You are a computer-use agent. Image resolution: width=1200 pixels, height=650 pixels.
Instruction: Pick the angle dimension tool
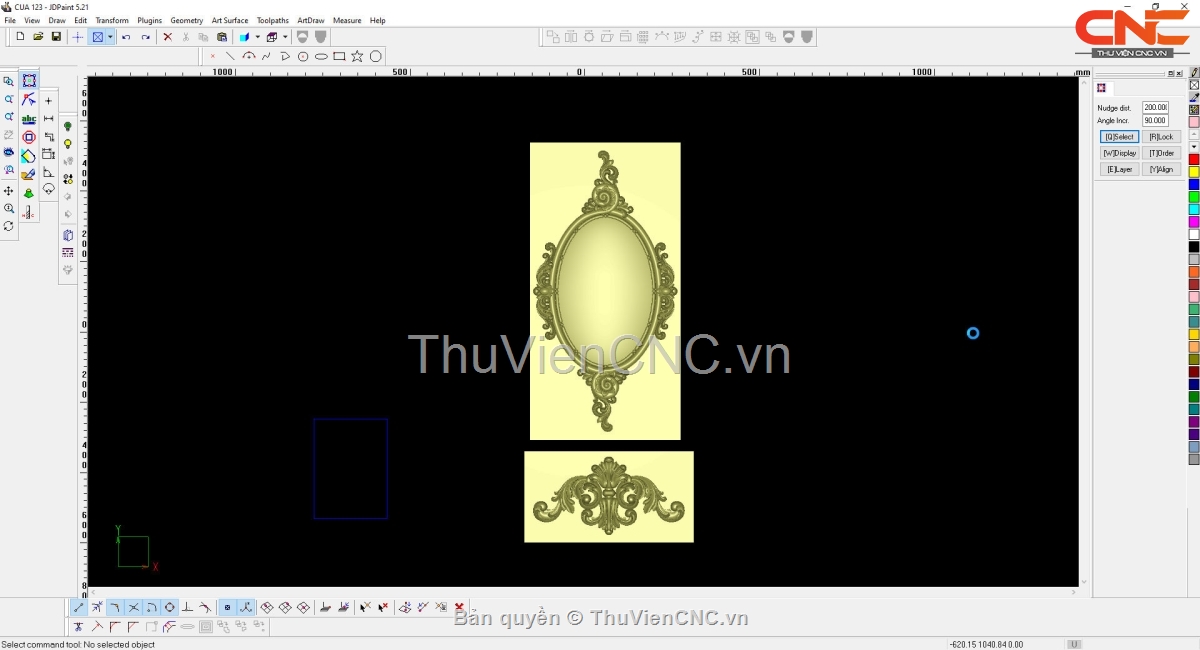[x=48, y=172]
